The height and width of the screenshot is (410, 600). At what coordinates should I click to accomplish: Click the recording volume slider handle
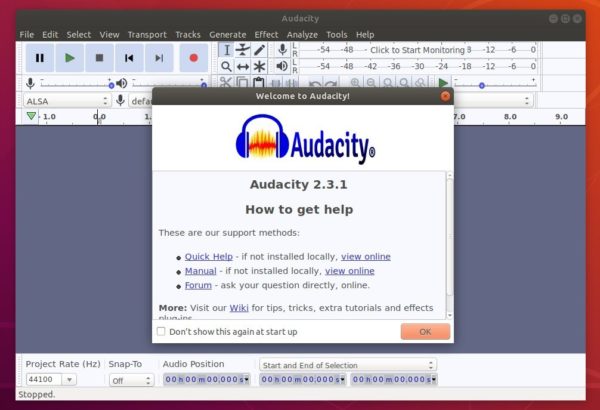[x=111, y=85]
